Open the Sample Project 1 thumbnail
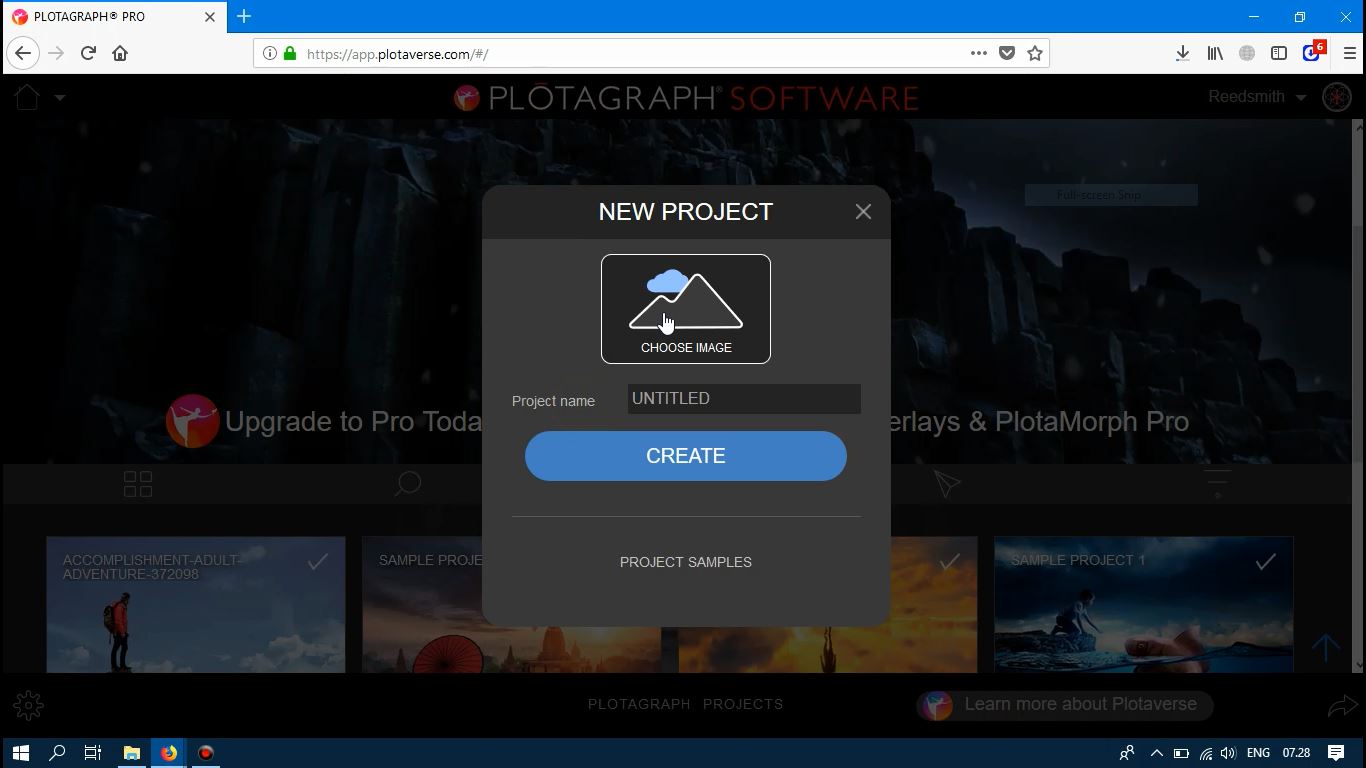This screenshot has width=1366, height=768. coord(1144,605)
